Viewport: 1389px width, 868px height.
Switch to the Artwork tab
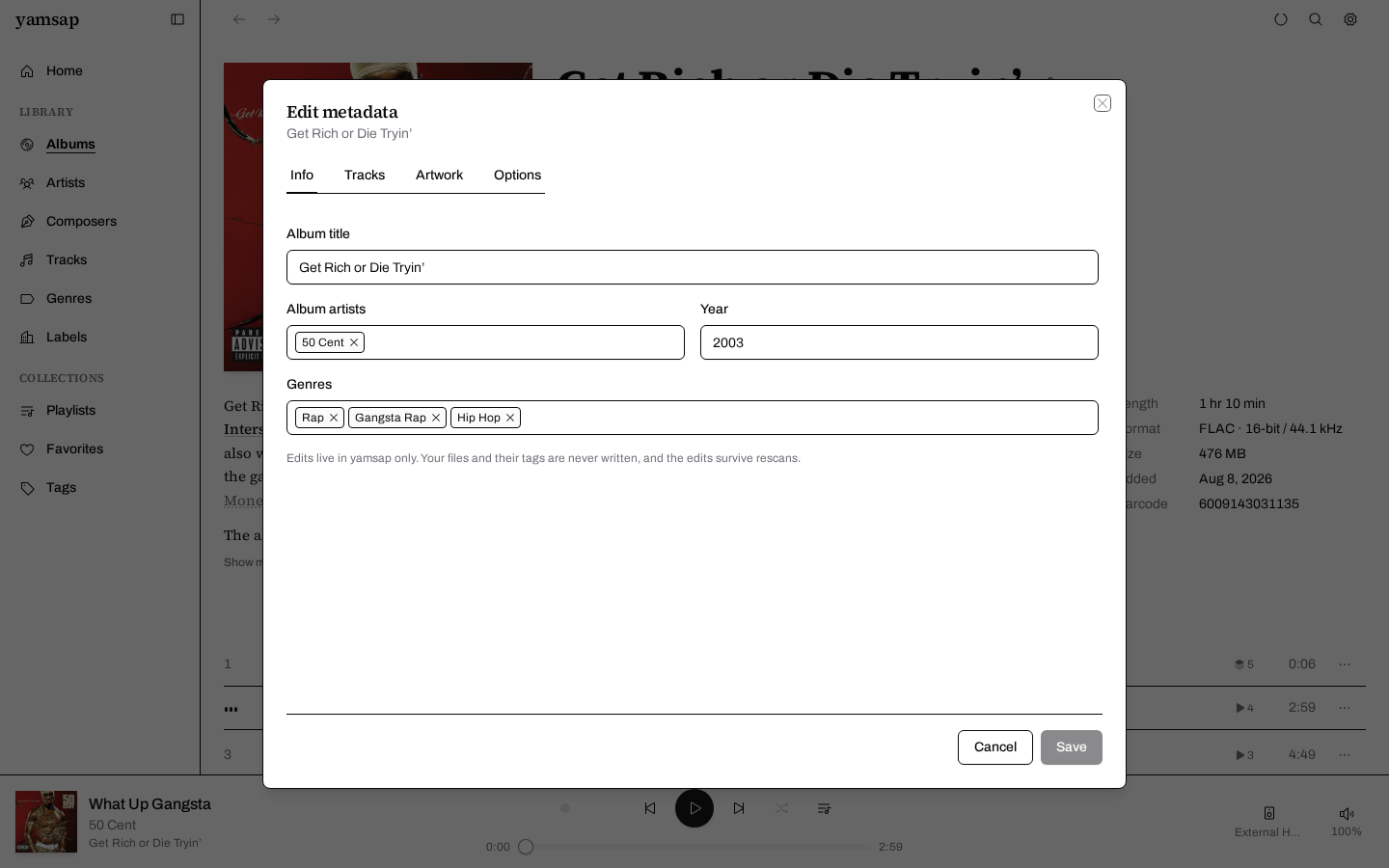(x=439, y=176)
